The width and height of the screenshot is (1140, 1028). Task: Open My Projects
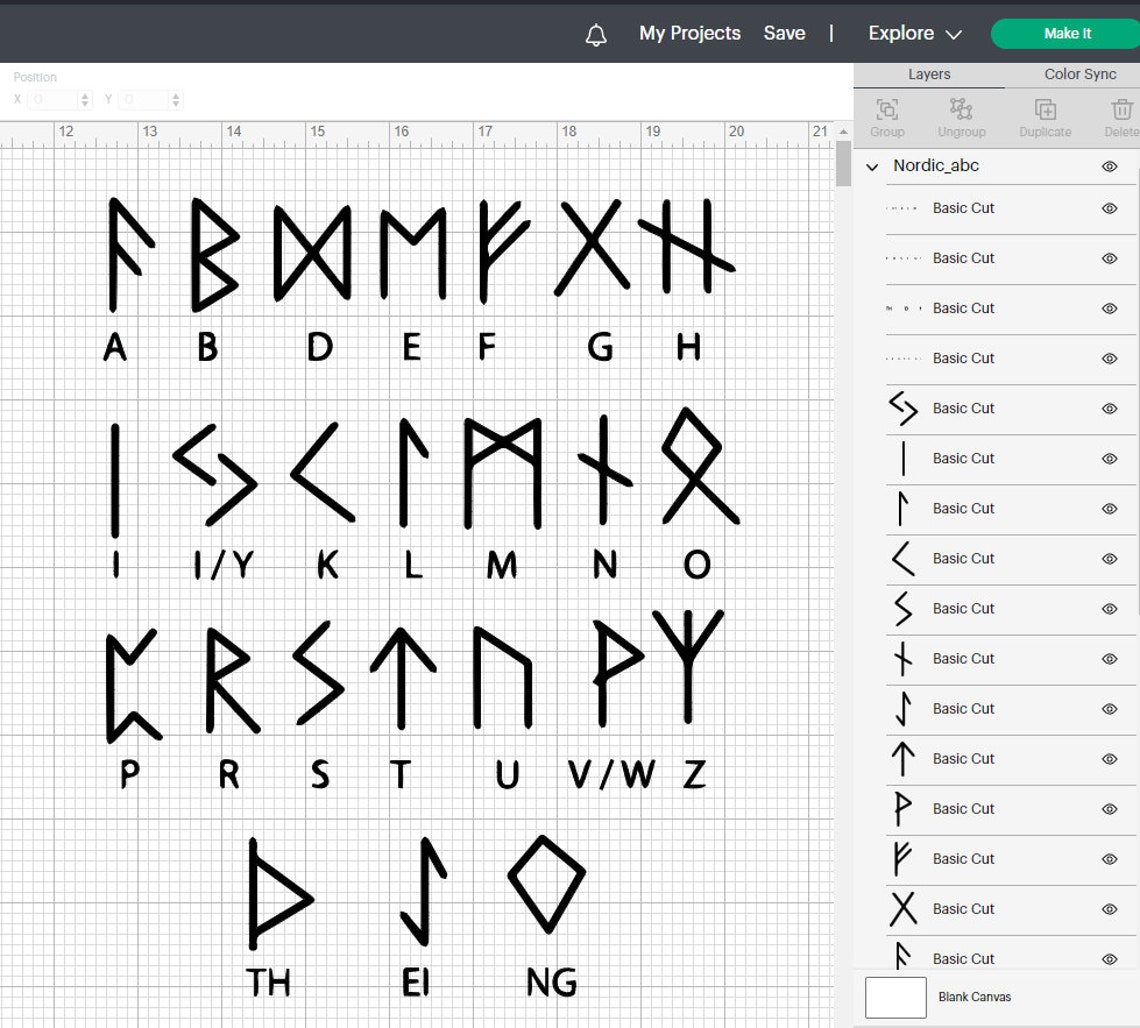tap(689, 33)
